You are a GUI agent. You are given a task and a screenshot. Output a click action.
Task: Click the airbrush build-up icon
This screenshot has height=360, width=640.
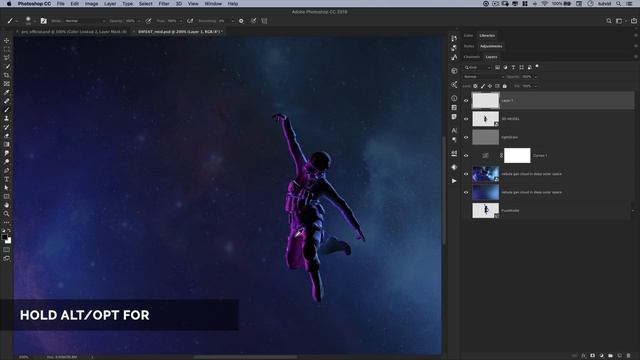(x=190, y=21)
